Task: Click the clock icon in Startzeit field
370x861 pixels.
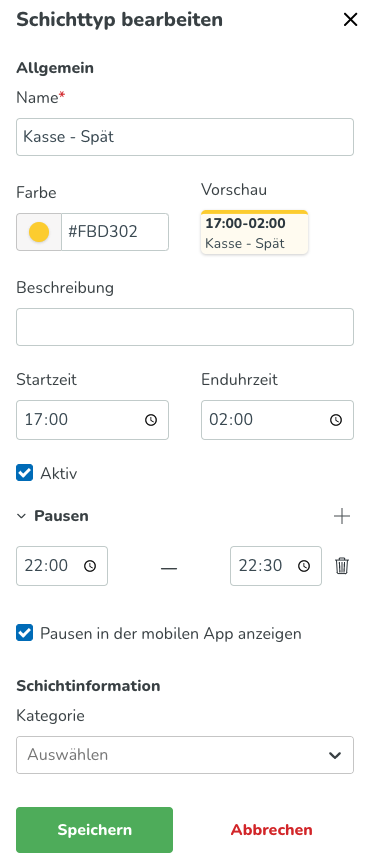Action: pos(151,420)
